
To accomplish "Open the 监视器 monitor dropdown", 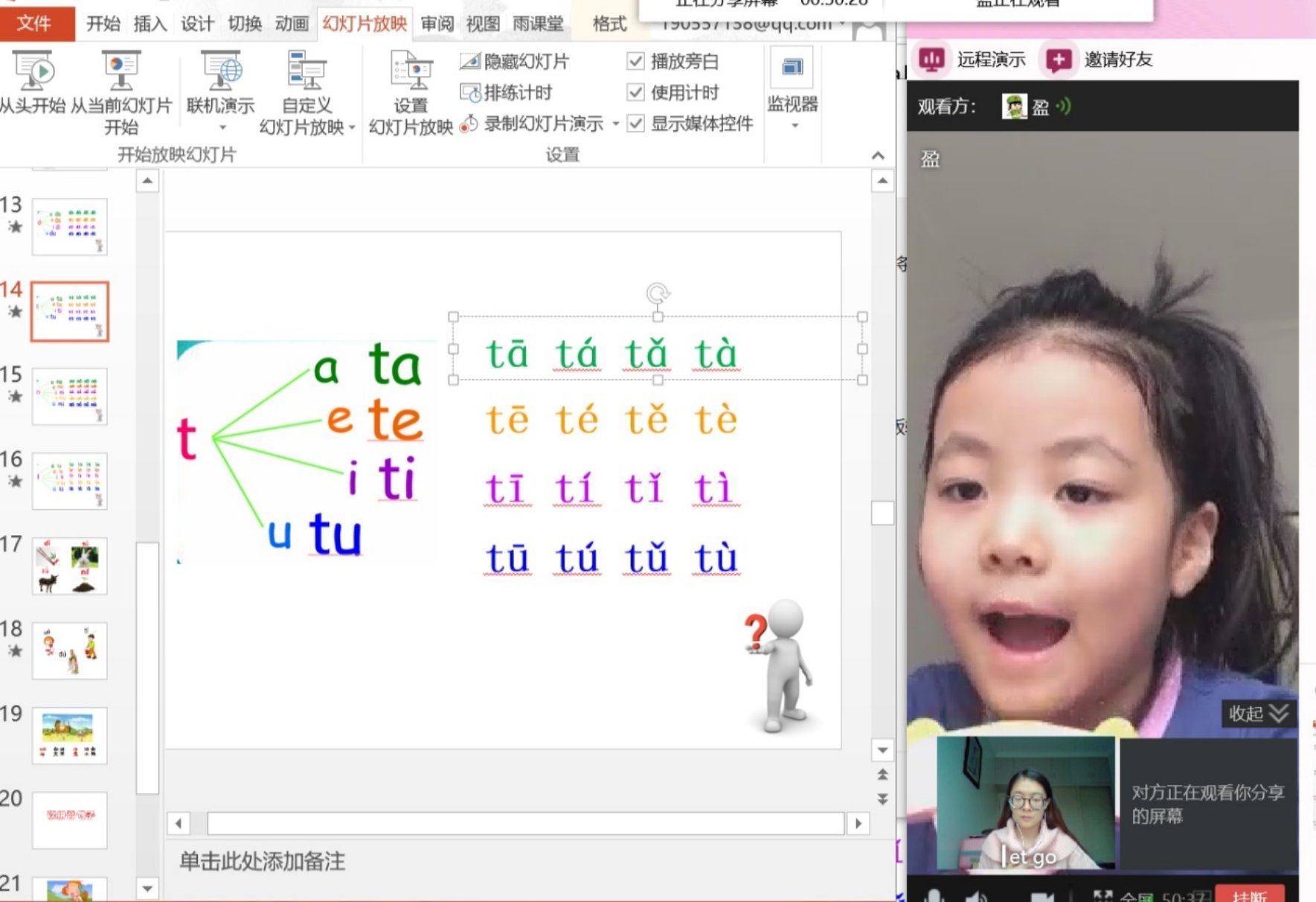I will coord(793,125).
